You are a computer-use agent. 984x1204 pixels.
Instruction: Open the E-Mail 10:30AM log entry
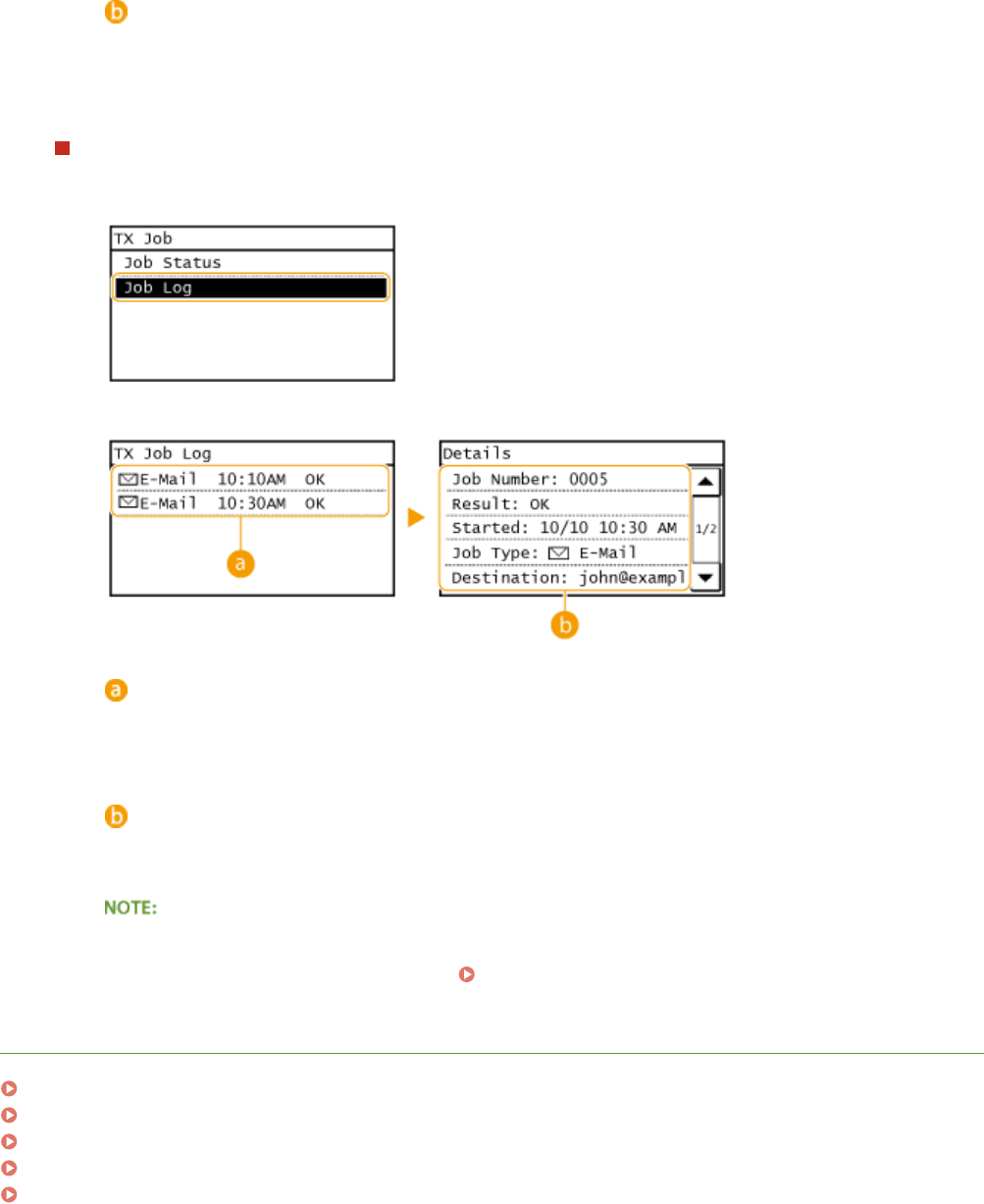251,503
